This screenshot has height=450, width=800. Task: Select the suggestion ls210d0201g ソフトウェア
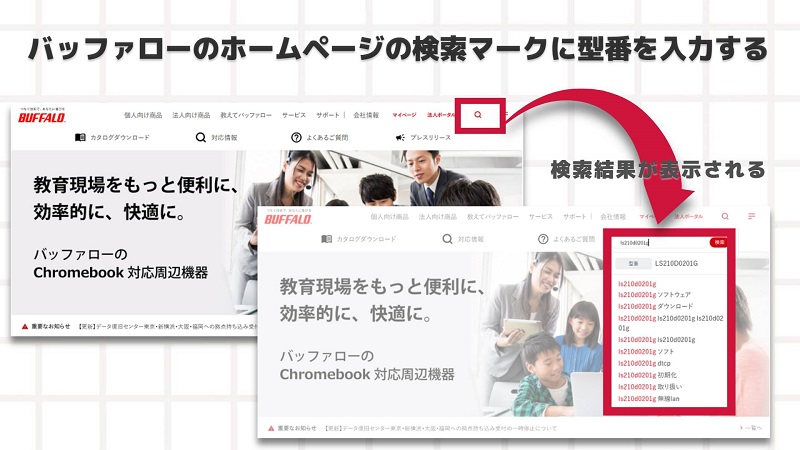[654, 295]
